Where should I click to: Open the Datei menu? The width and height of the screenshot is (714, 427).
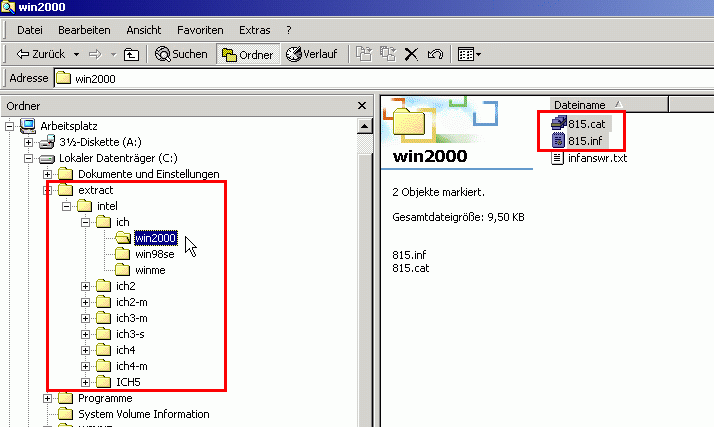click(30, 30)
